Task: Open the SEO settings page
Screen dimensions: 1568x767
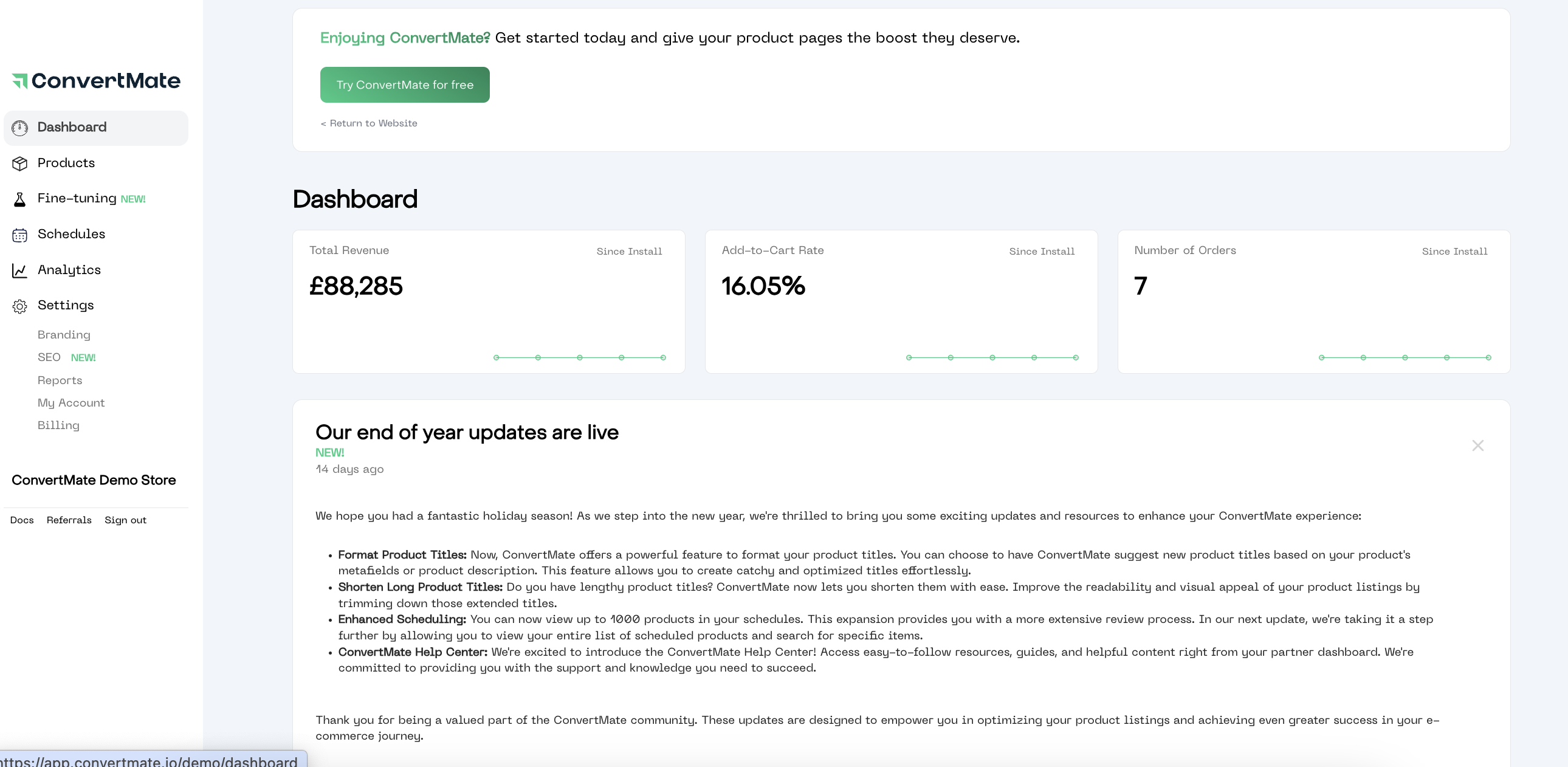Action: point(49,357)
